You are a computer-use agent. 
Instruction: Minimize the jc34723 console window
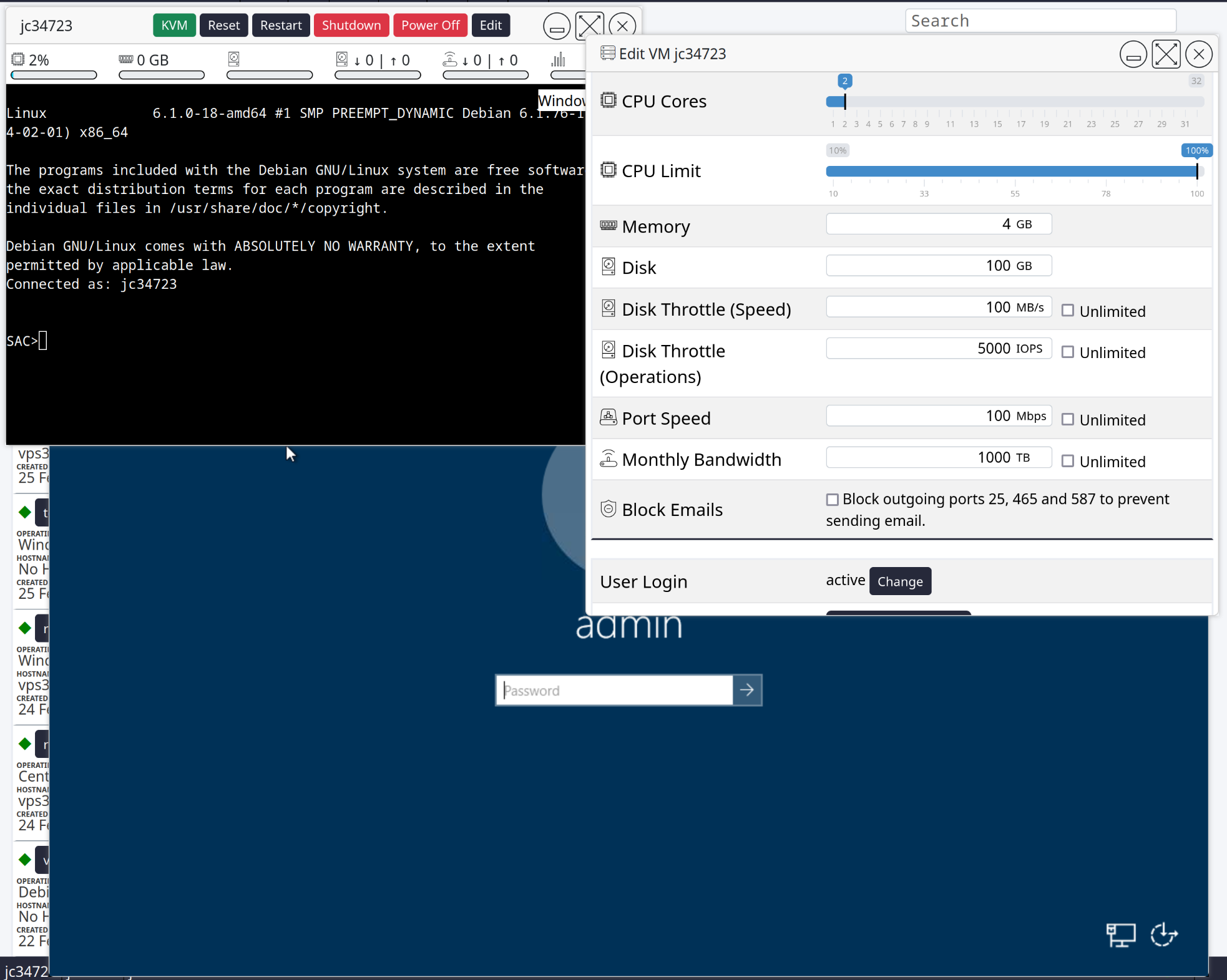pos(557,26)
